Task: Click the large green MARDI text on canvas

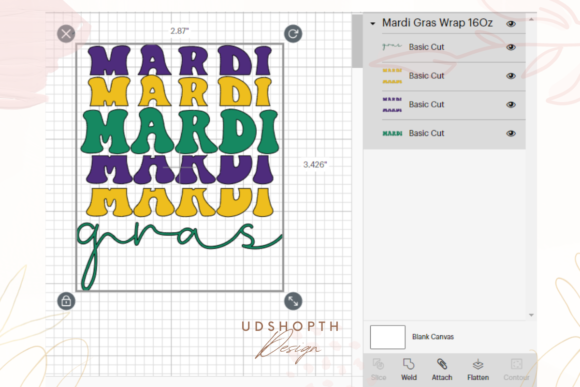Action: pyautogui.click(x=180, y=131)
